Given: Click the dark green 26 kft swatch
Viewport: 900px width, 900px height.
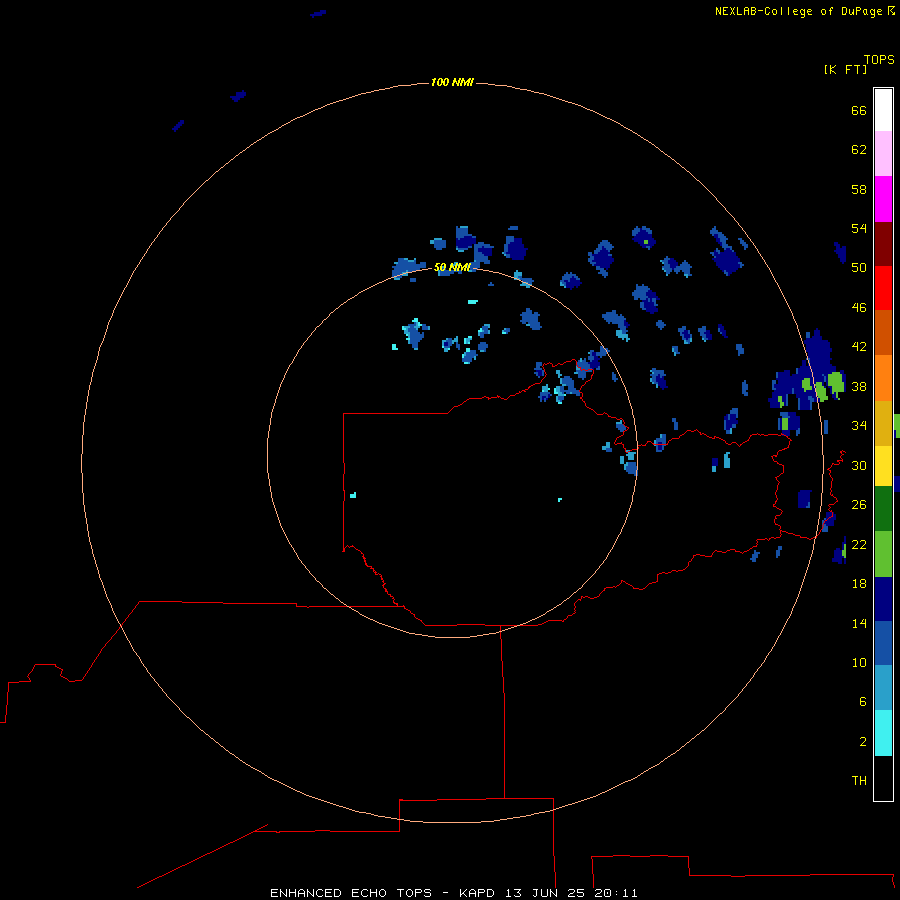Looking at the screenshot, I should (x=883, y=509).
